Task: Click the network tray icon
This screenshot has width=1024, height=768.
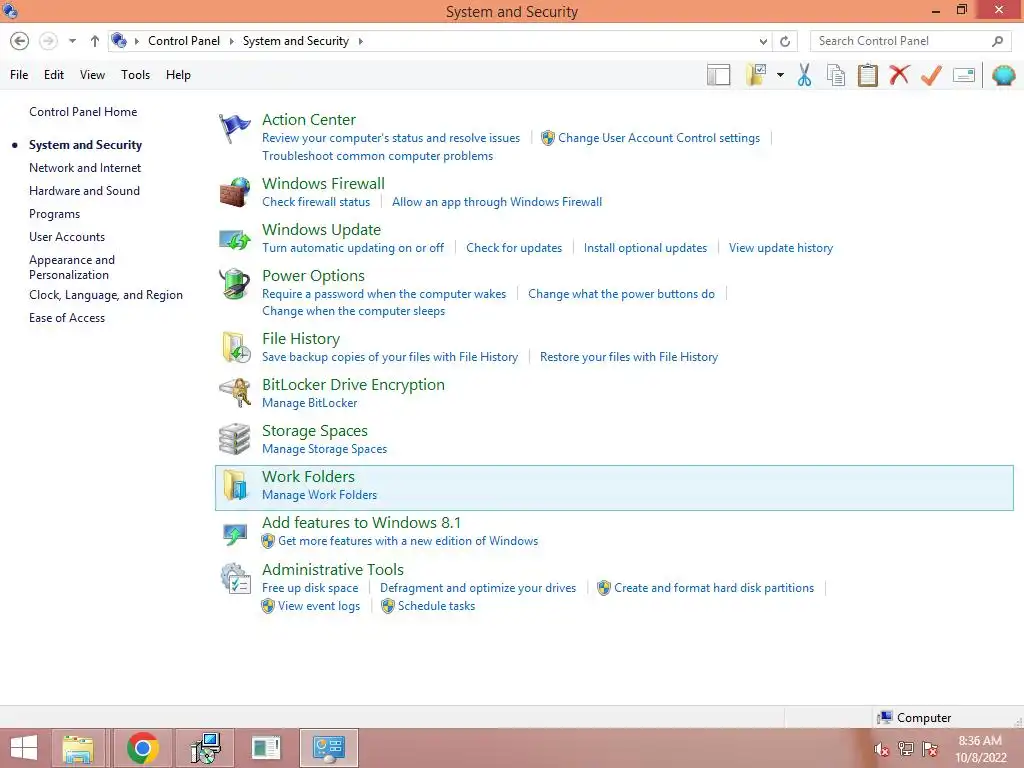Action: click(x=905, y=749)
